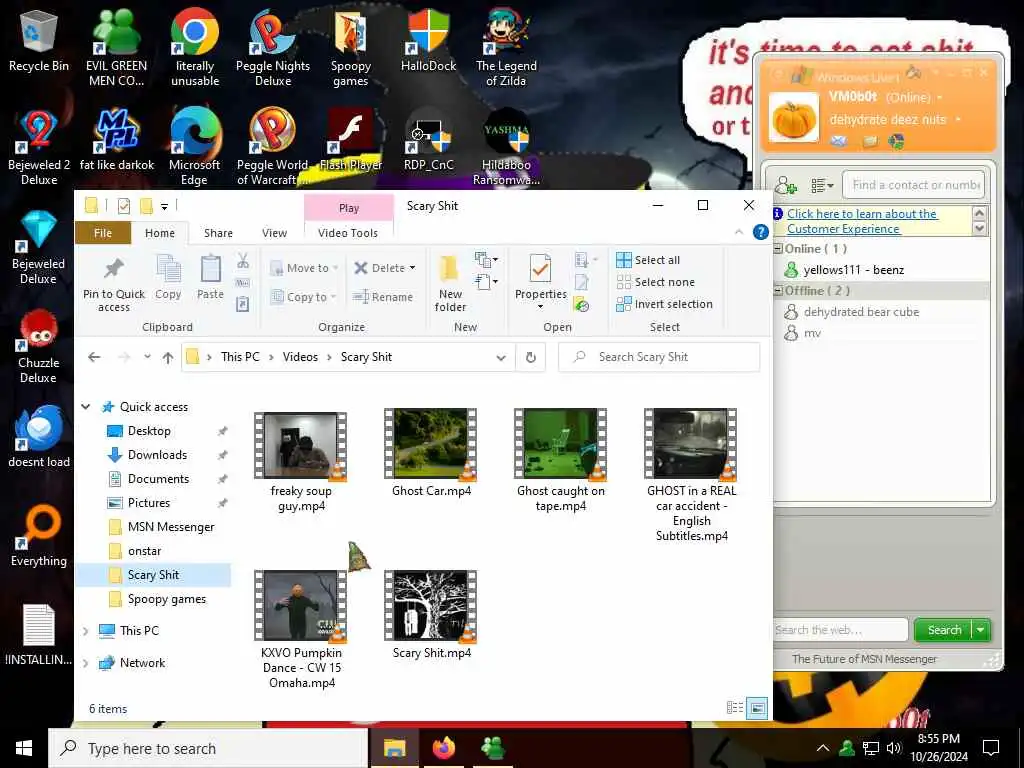Select Peggle Nights Deluxe desktop icon
This screenshot has width=1024, height=768.
click(x=272, y=49)
